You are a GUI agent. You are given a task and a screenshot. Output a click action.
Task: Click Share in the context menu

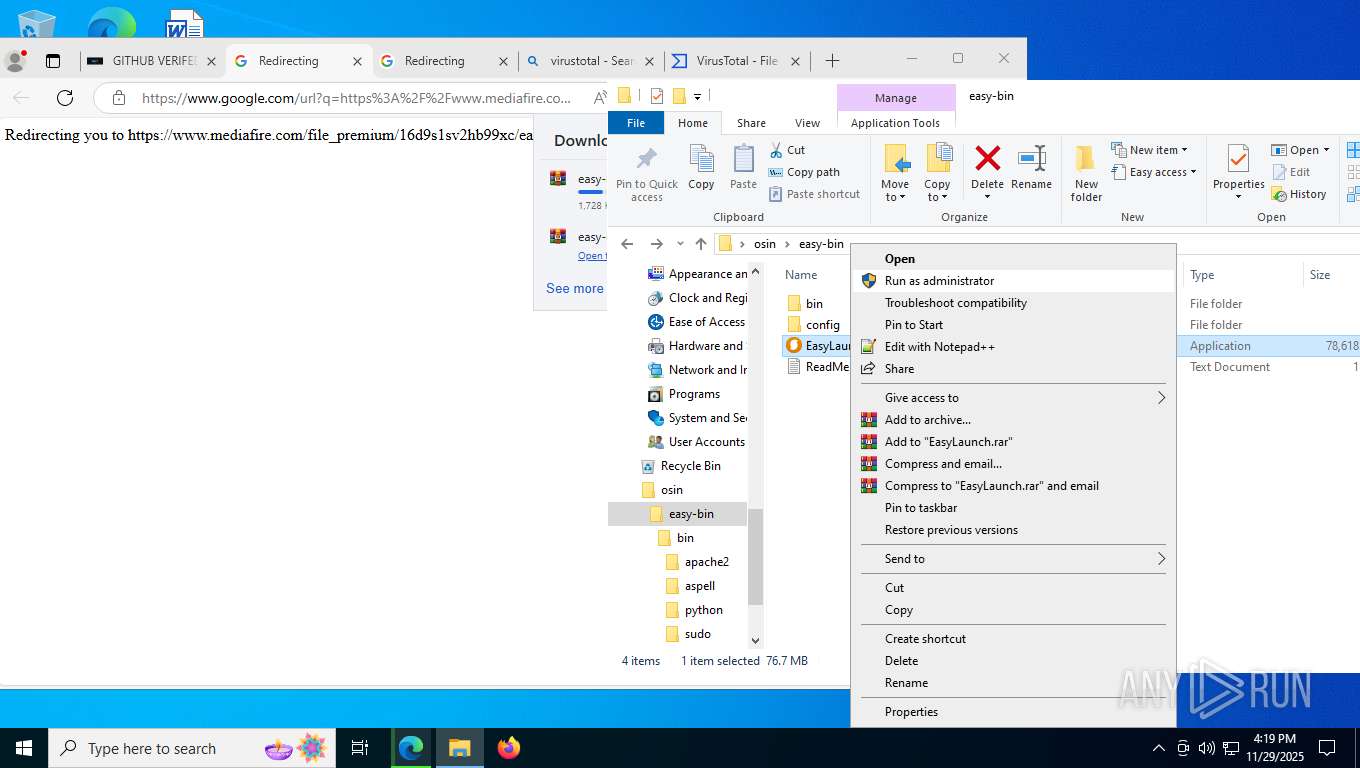(x=1013, y=369)
